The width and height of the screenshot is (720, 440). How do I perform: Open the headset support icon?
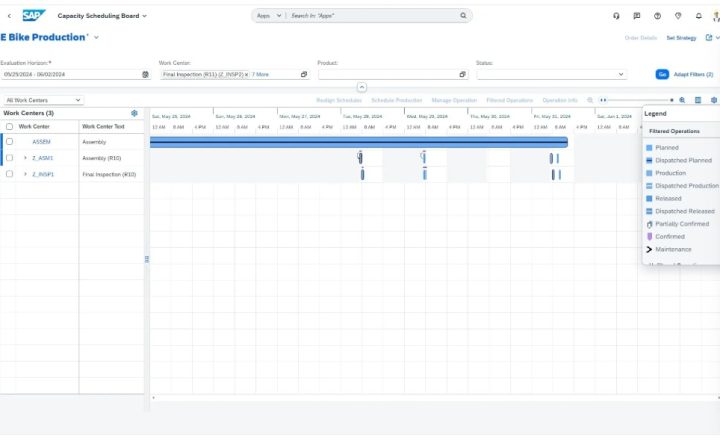coord(616,16)
